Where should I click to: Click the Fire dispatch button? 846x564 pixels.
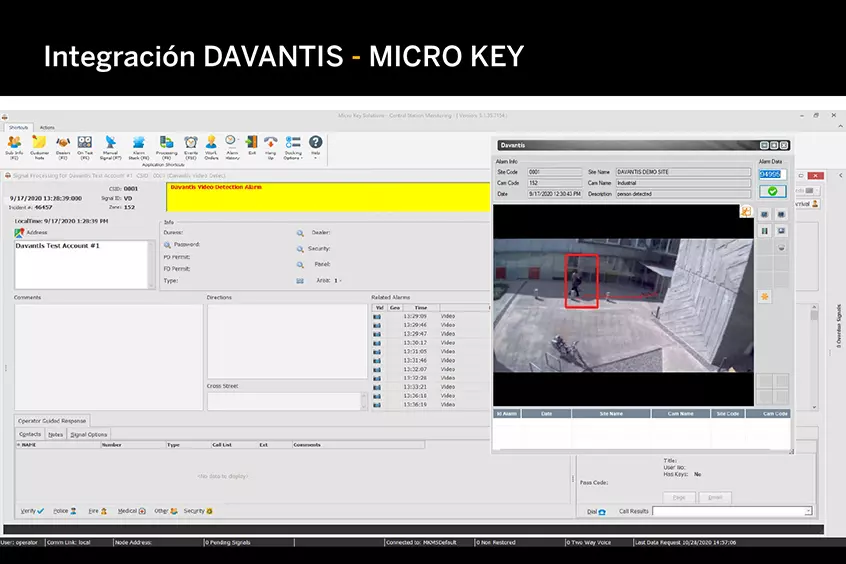coord(98,511)
